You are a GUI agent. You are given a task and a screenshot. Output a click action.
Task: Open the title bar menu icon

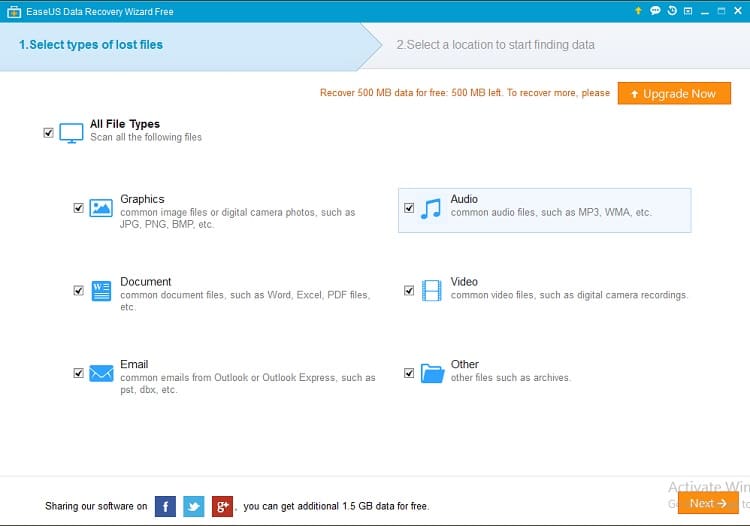pos(688,11)
